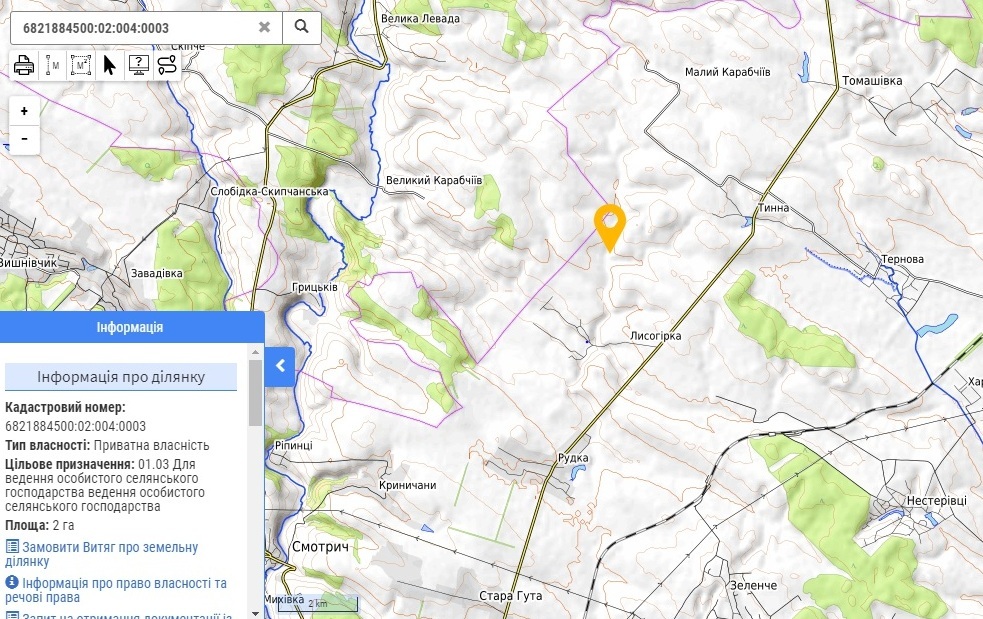Click the Інформація про ділянку section heading

click(121, 377)
